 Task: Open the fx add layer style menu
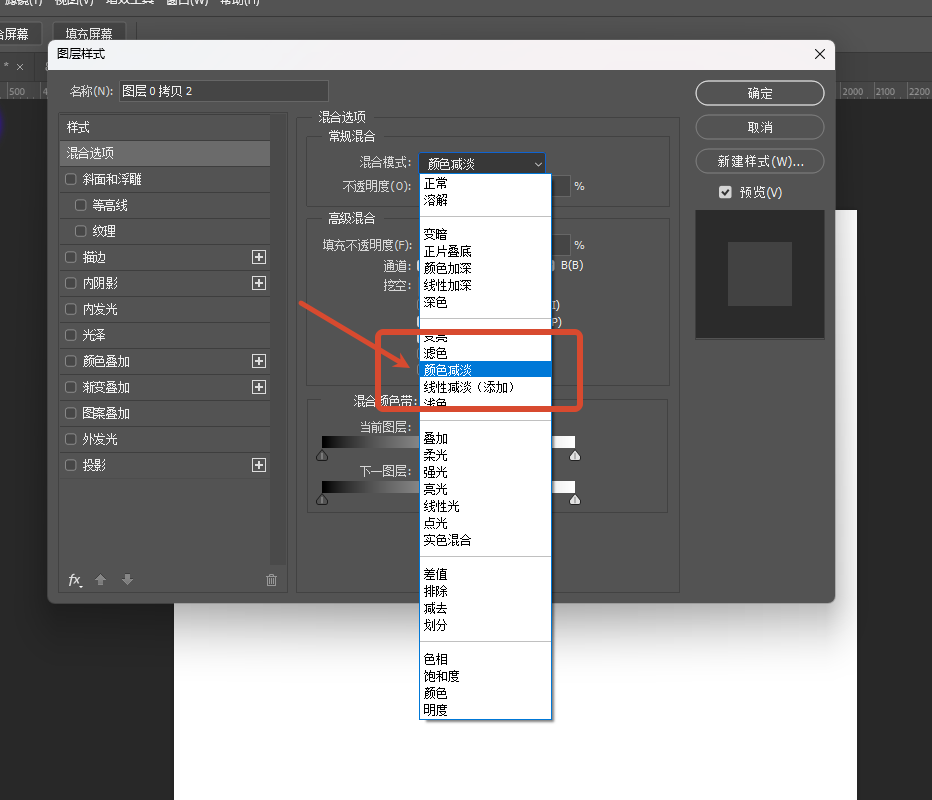pos(75,580)
